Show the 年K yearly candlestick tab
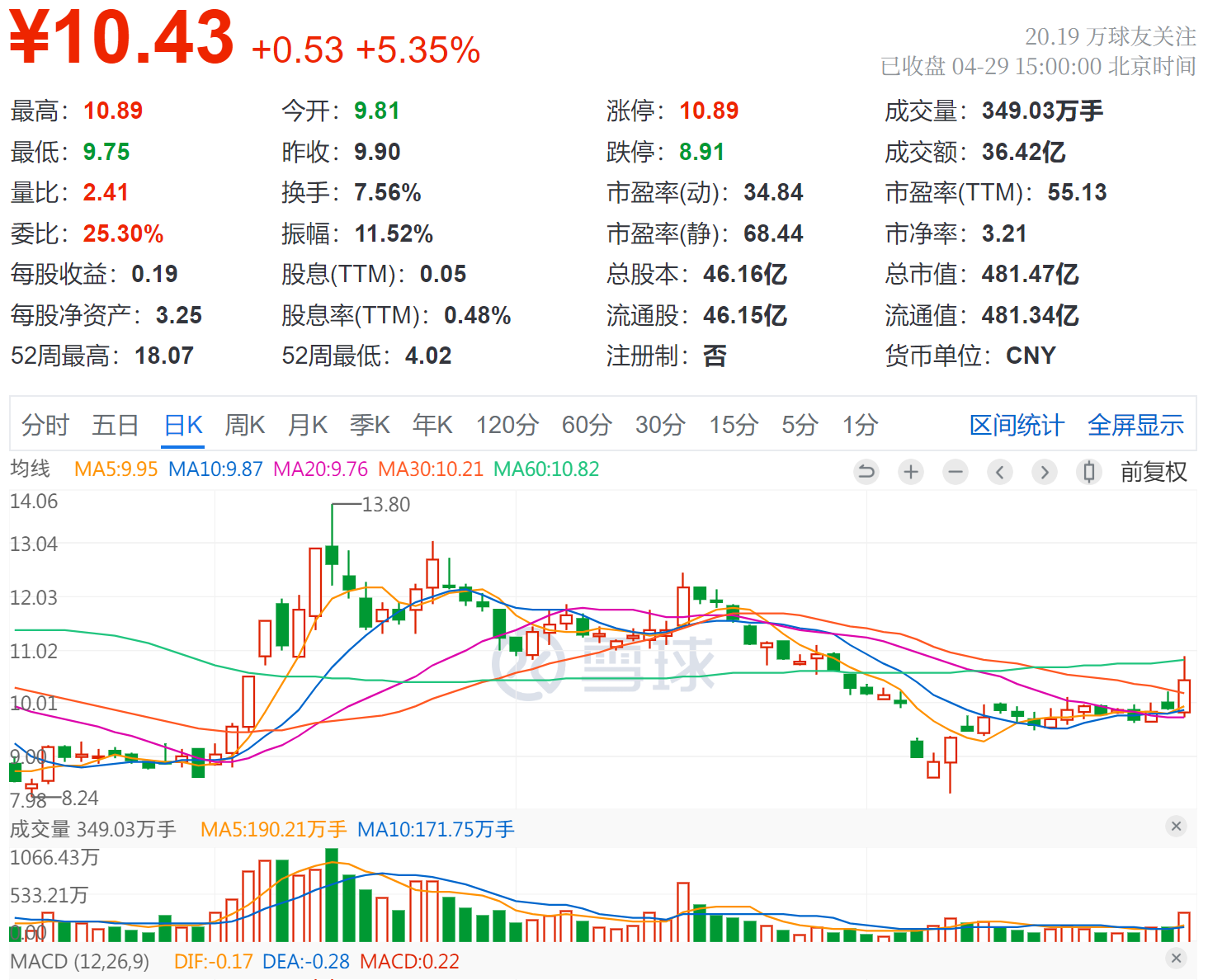The image size is (1208, 980). [x=432, y=425]
